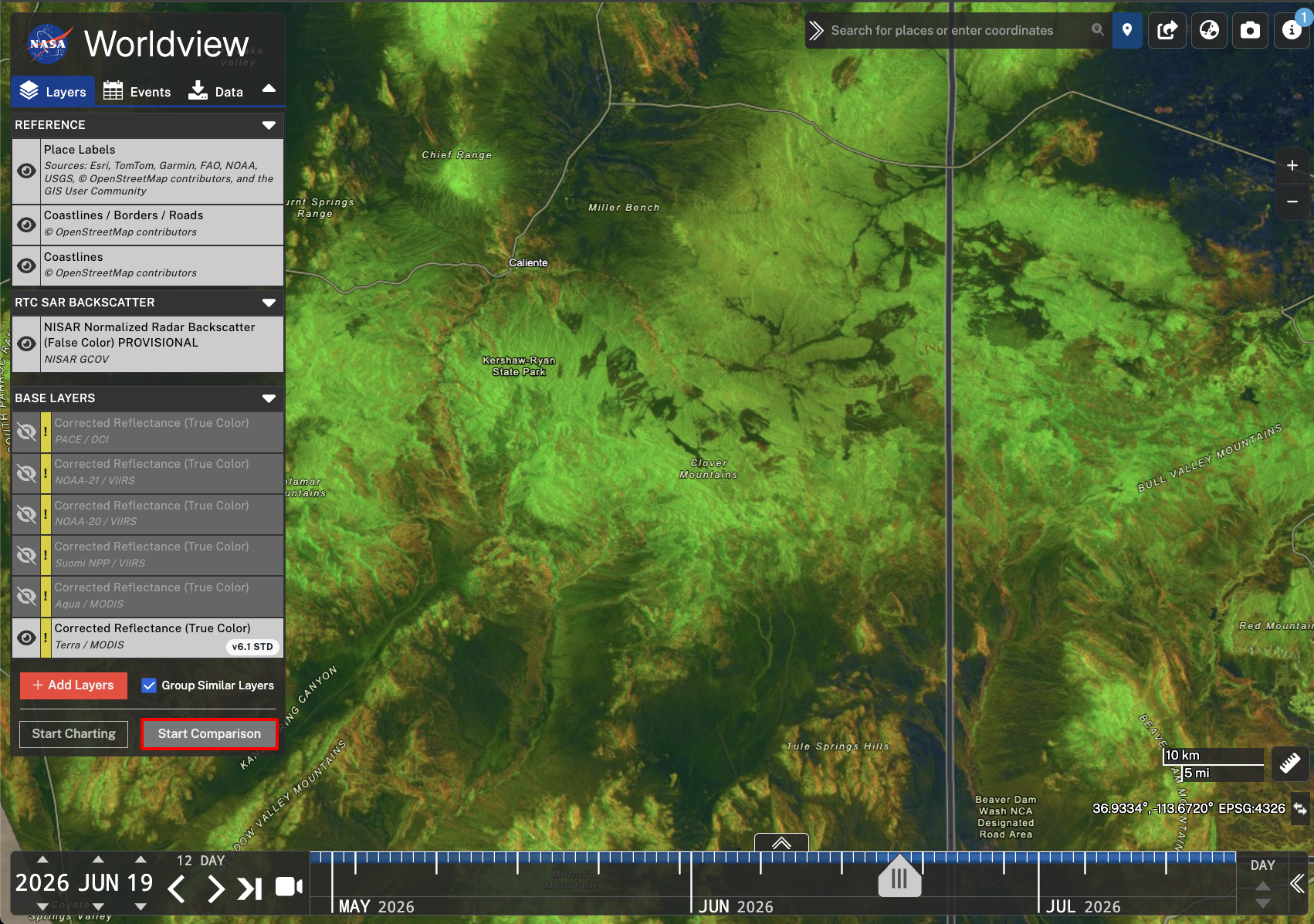Switch to the Data tab

(x=215, y=91)
